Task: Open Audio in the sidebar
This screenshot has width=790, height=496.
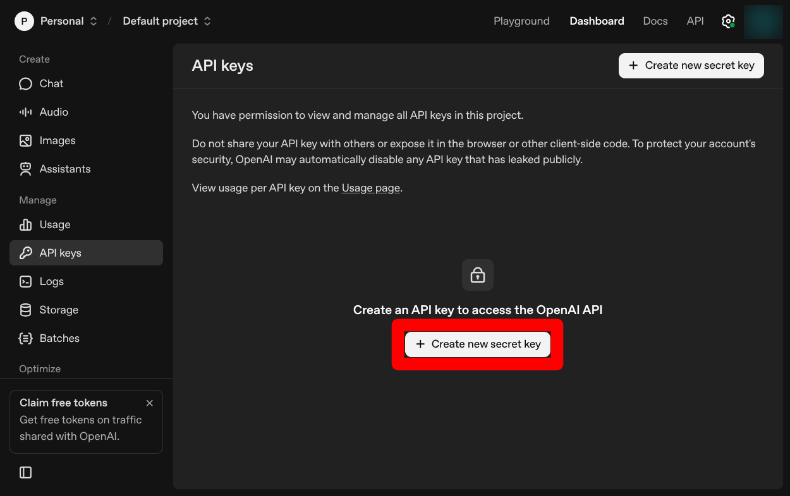Action: [86, 112]
